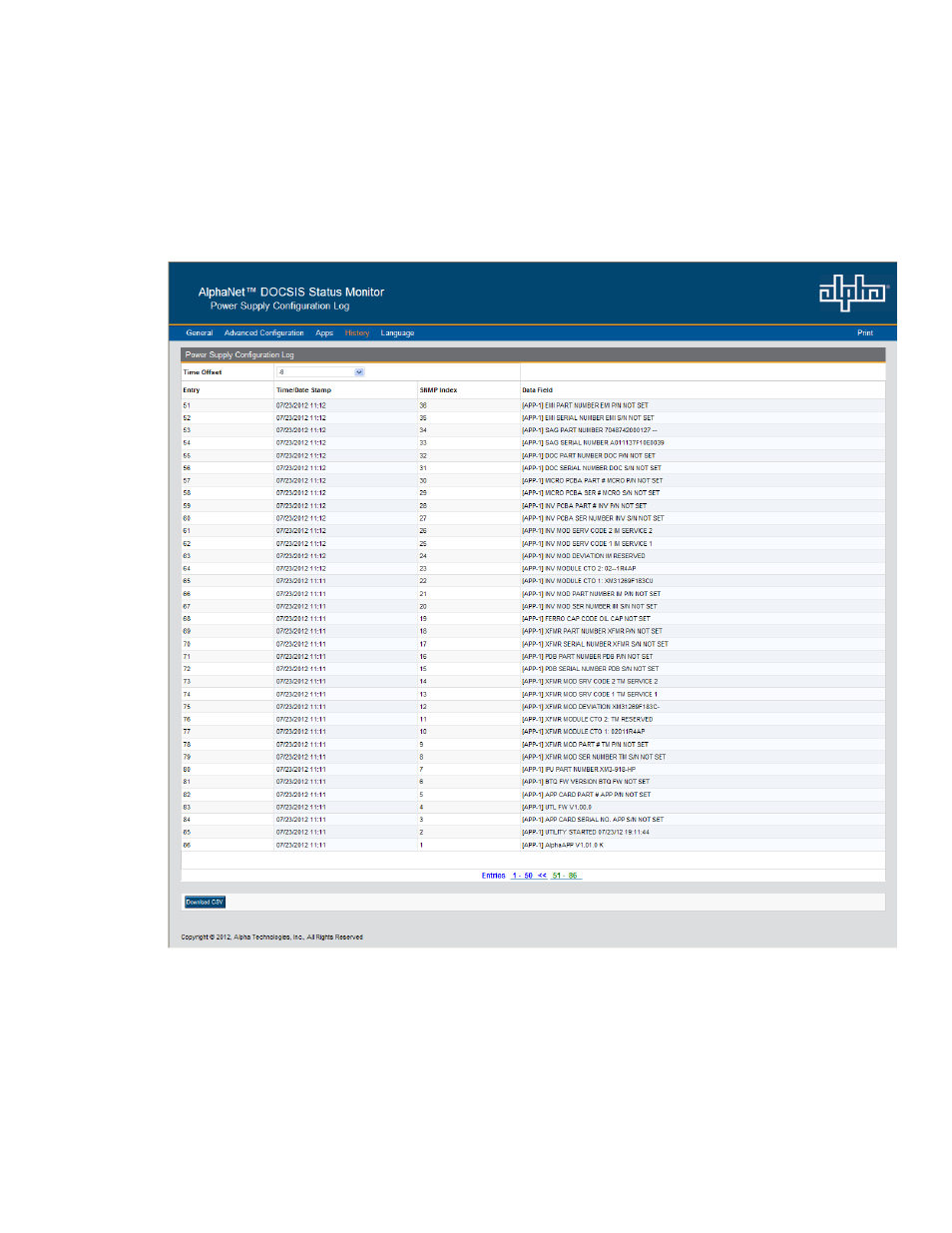This screenshot has width=952, height=1233.
Task: Click entry number 51 in the table
Action: (x=187, y=405)
